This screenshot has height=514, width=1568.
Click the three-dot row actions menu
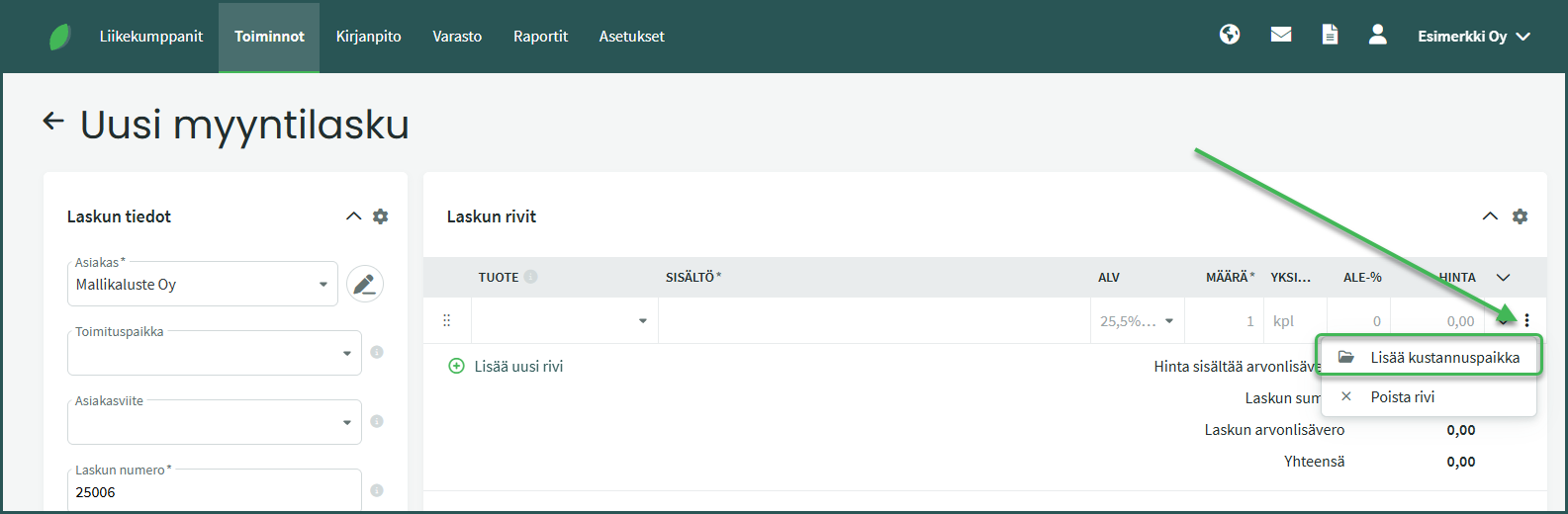1527,320
